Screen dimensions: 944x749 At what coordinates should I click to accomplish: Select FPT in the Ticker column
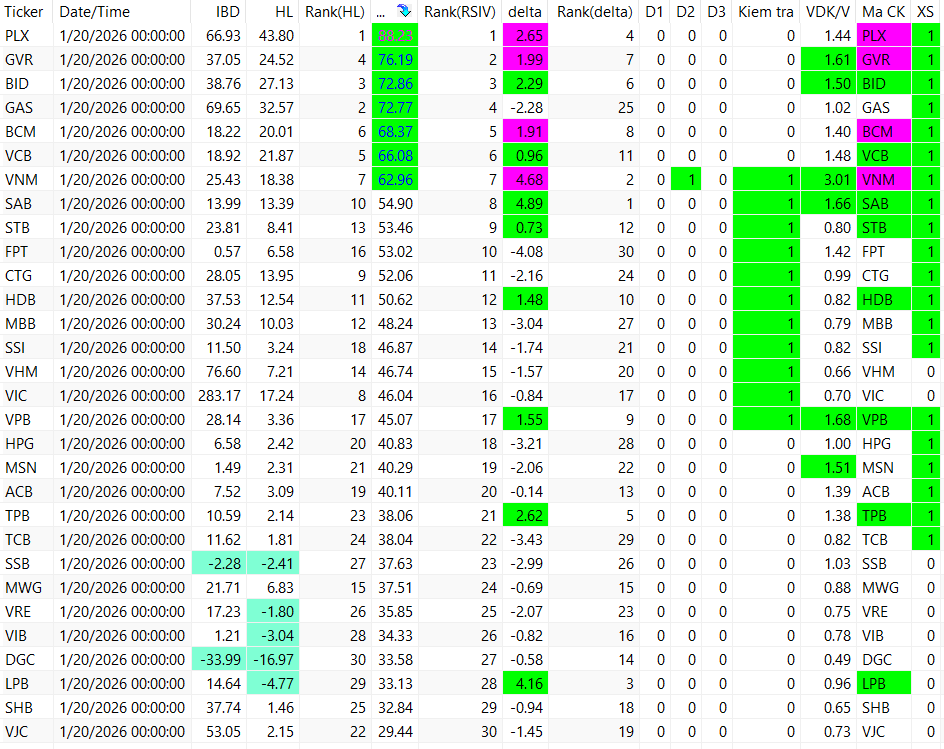tap(16, 252)
